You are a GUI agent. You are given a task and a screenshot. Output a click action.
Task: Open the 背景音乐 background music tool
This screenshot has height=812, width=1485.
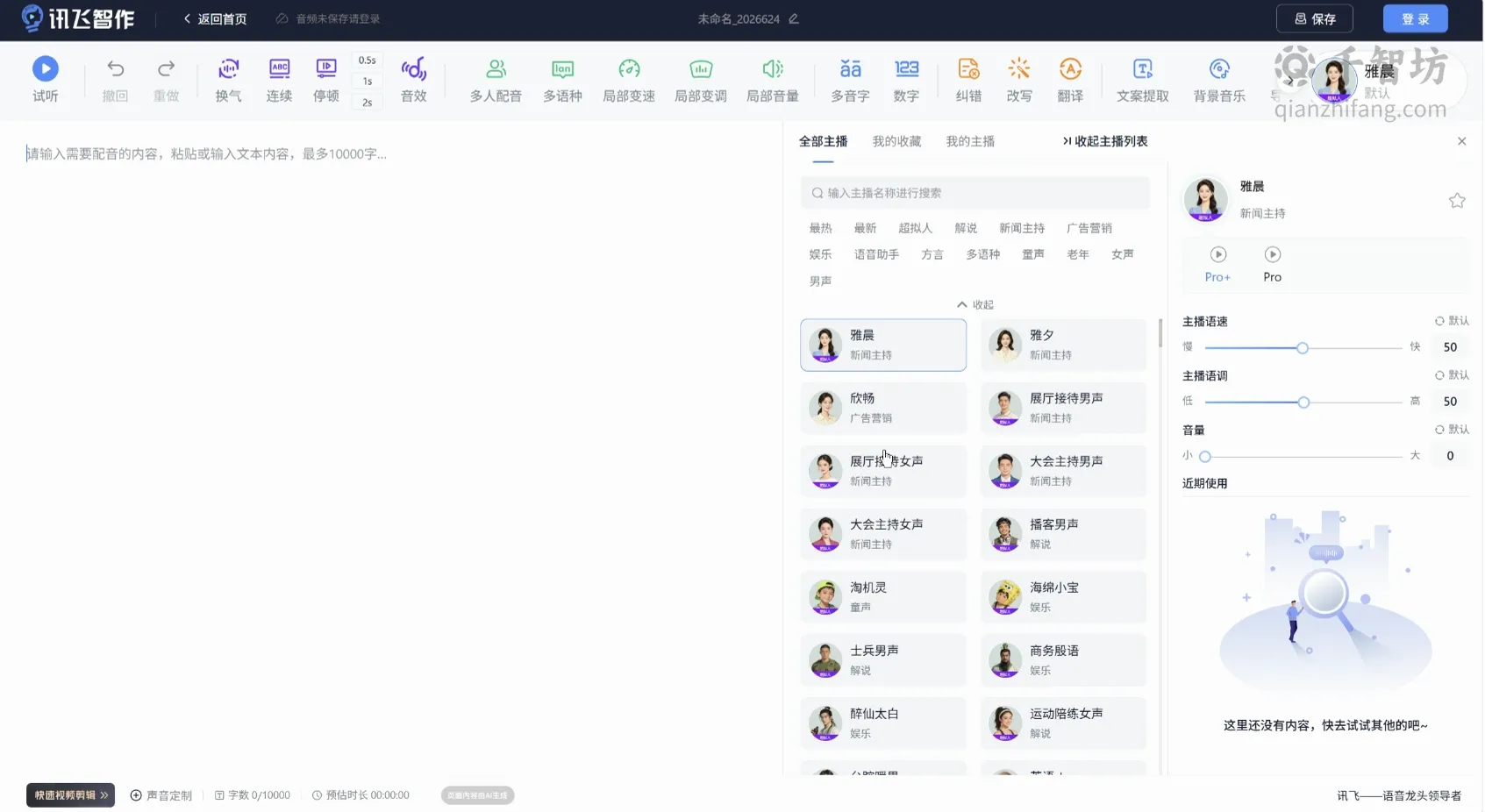click(1219, 80)
